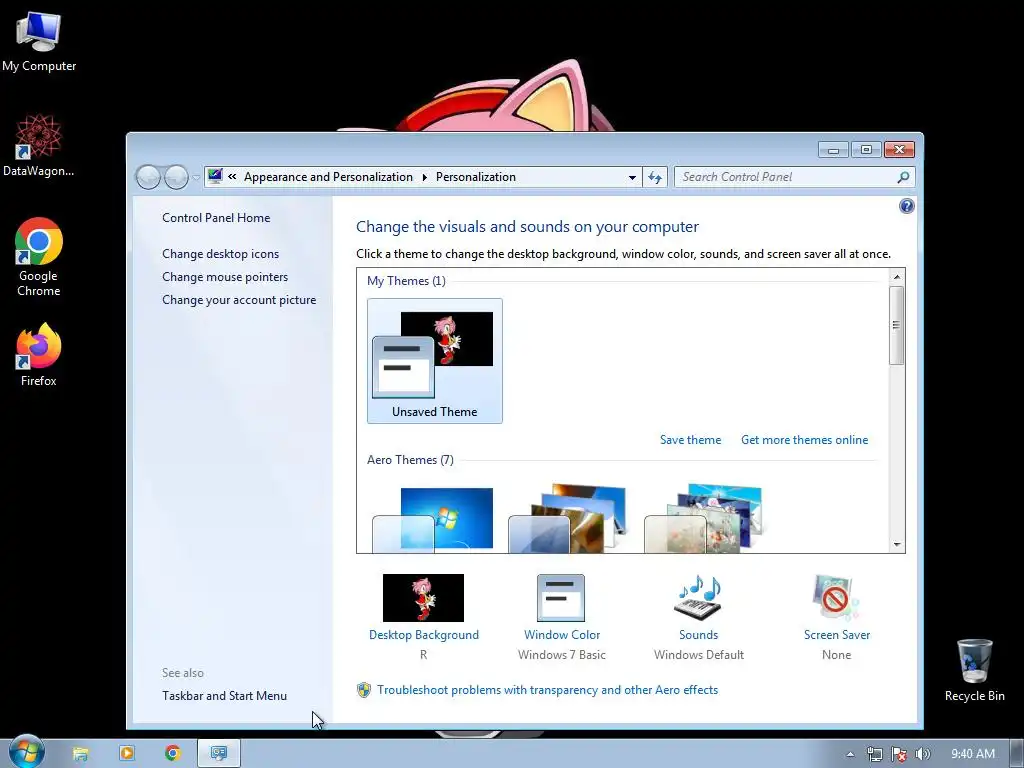Screen dimensions: 1024x768
Task: Open the Window Color settings
Action: pos(562,617)
